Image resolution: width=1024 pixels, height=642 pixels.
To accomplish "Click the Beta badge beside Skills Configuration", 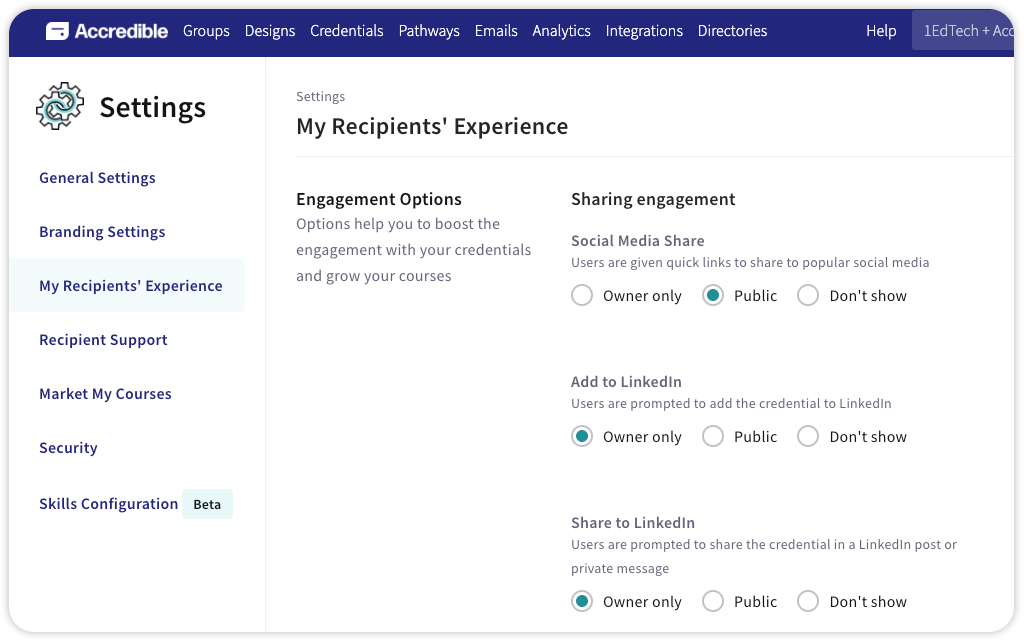I will coord(207,504).
